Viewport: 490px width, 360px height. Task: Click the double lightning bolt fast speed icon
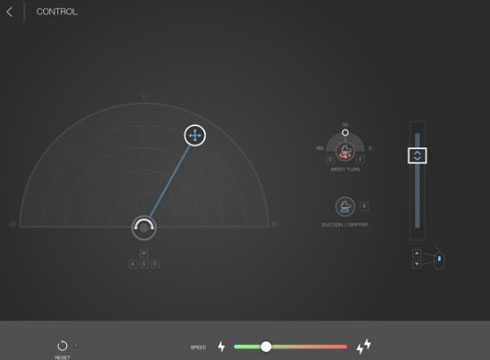click(x=364, y=346)
